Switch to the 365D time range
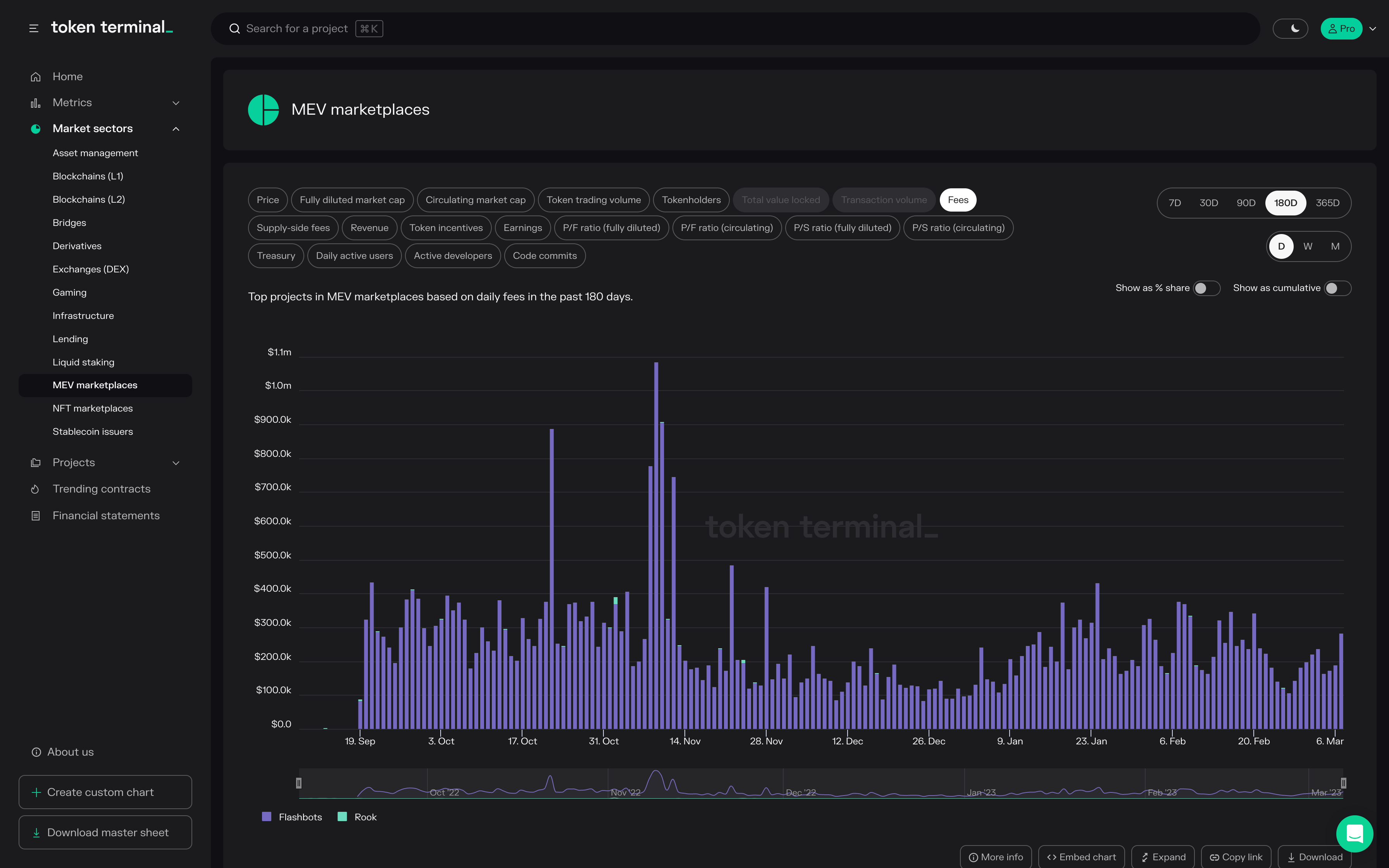1389x868 pixels. coord(1327,203)
